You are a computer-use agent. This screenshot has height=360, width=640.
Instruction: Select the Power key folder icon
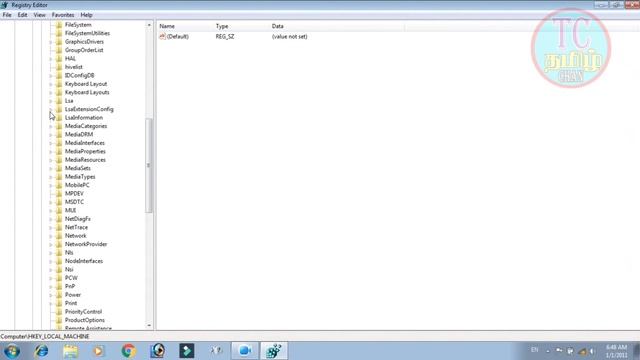click(x=59, y=295)
